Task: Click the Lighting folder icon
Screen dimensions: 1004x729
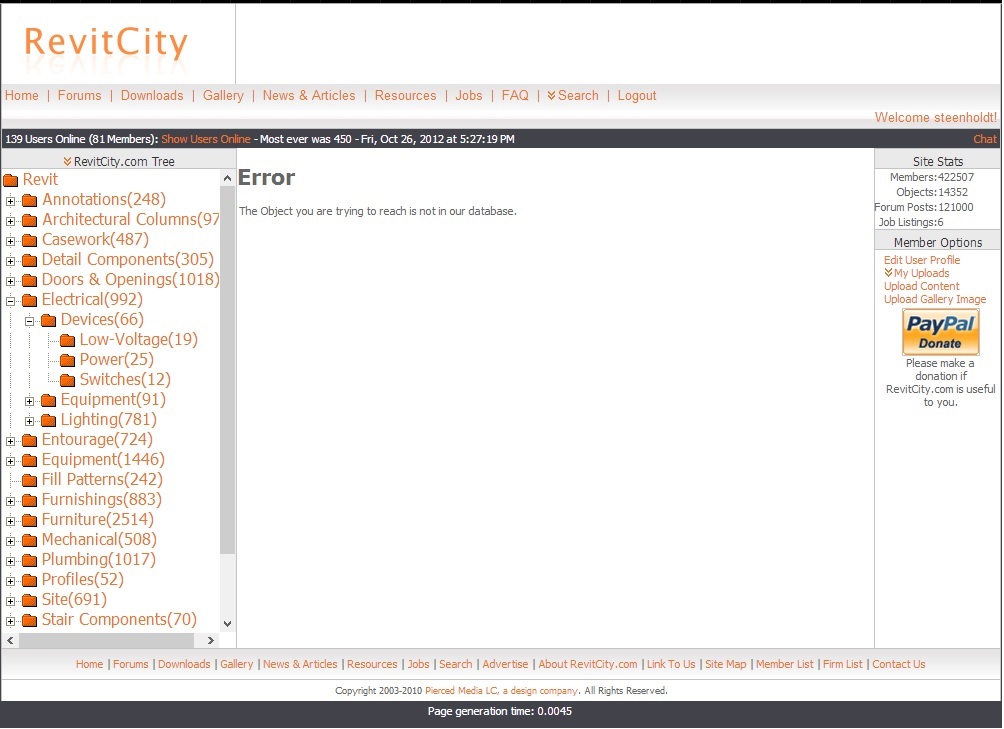Action: point(49,421)
